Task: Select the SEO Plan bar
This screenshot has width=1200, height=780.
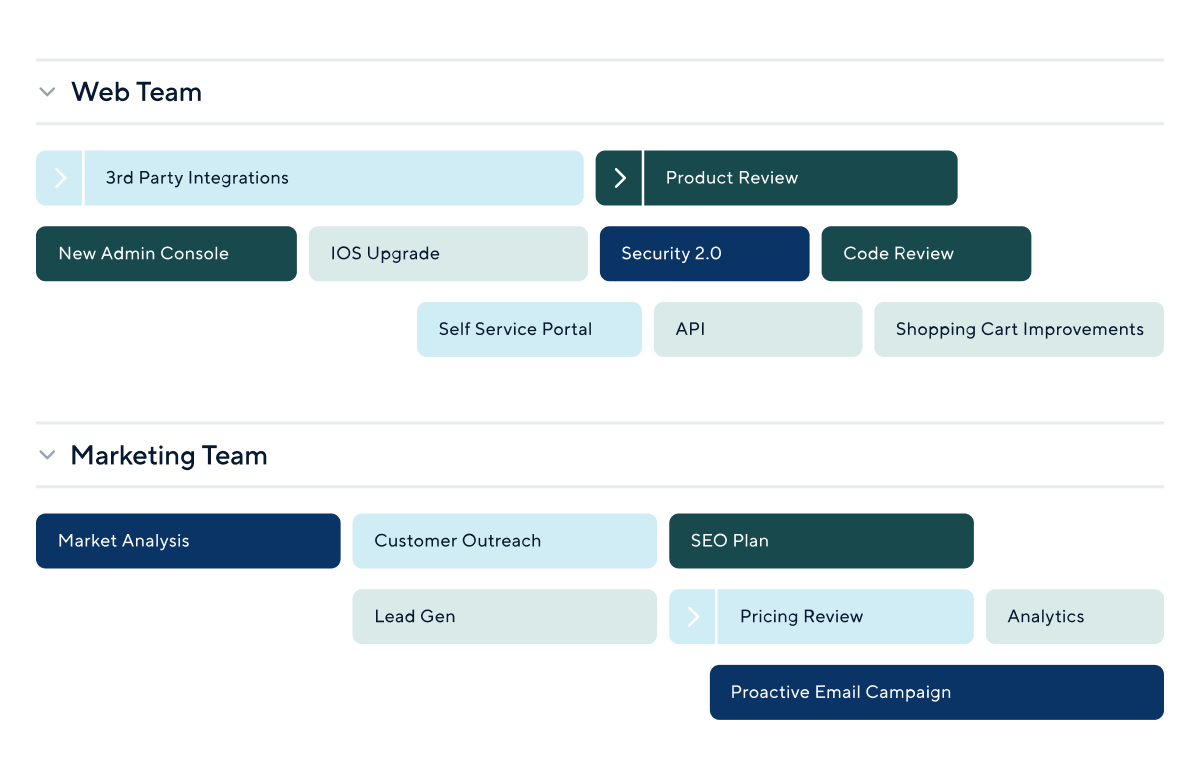Action: coord(821,541)
